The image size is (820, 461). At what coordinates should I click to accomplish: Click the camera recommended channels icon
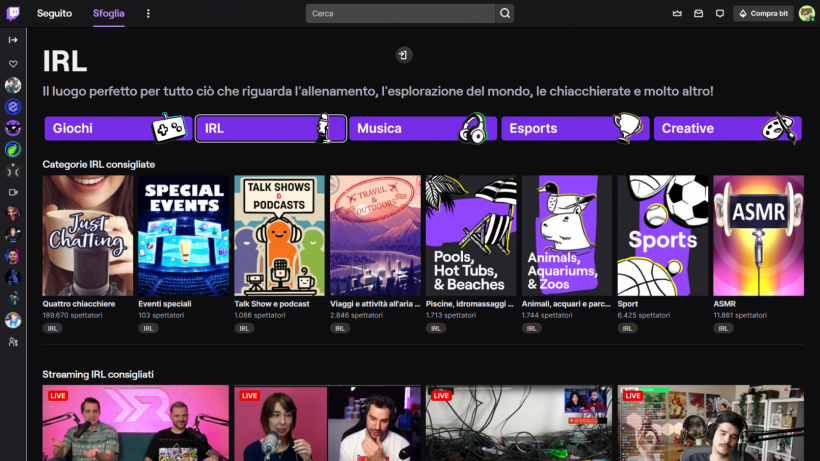(13, 192)
